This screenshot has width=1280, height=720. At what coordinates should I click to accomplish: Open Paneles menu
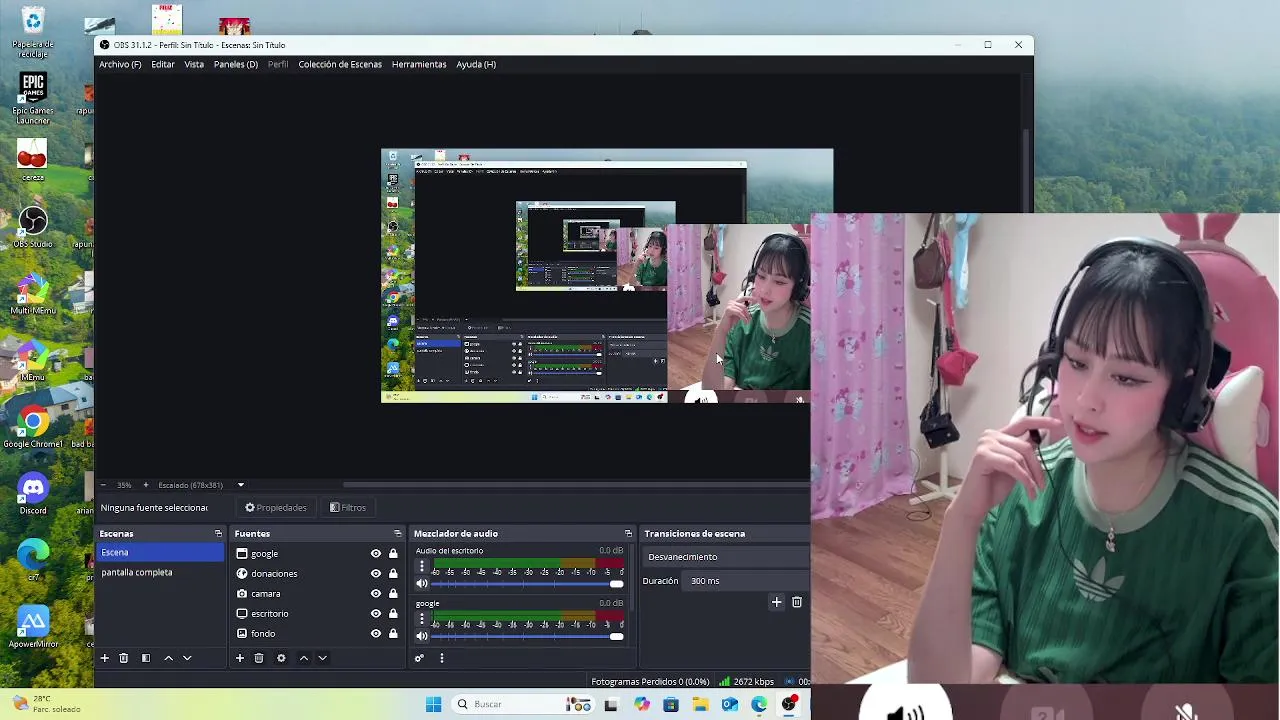click(236, 64)
